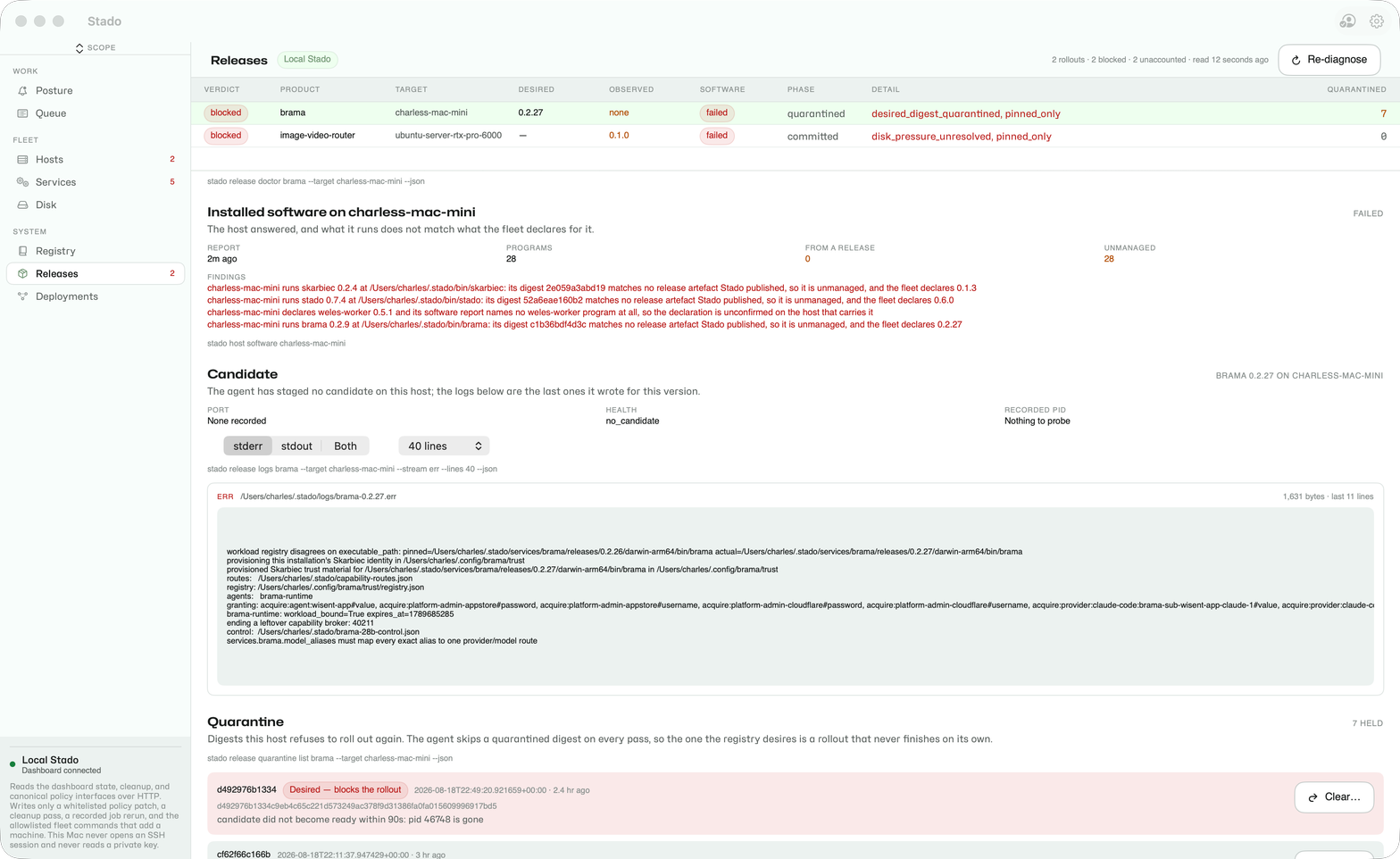Click Hosts count badge 2
1400x859 pixels.
(172, 160)
